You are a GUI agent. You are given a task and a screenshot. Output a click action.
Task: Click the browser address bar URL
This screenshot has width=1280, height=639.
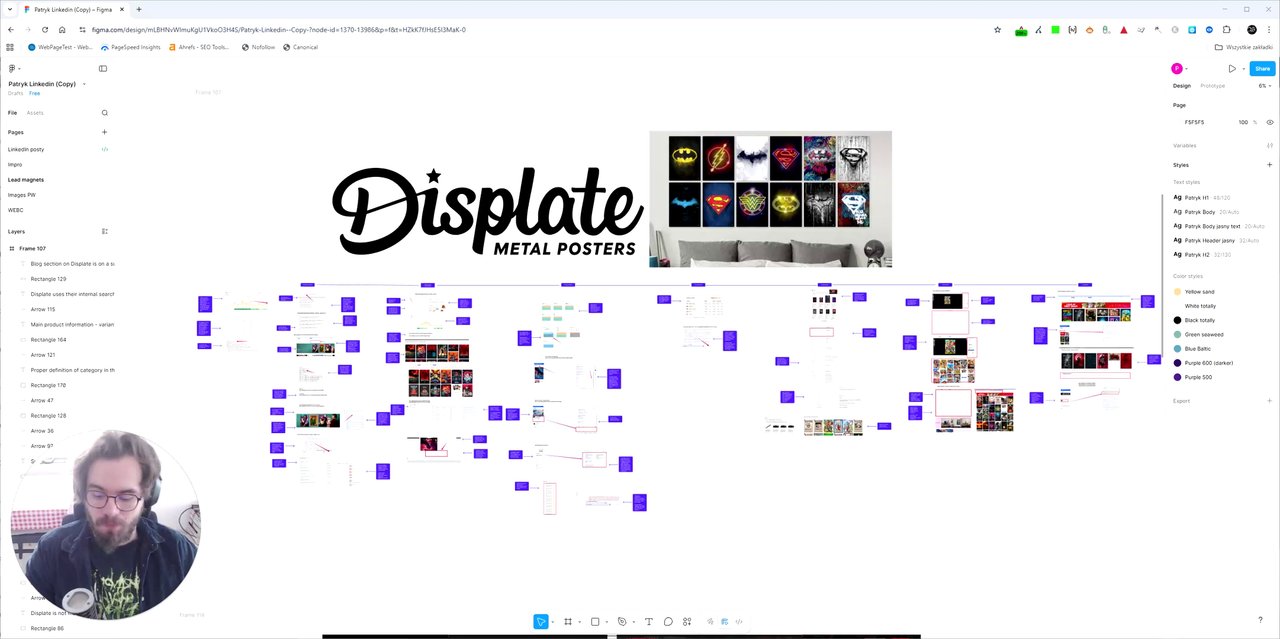click(278, 30)
